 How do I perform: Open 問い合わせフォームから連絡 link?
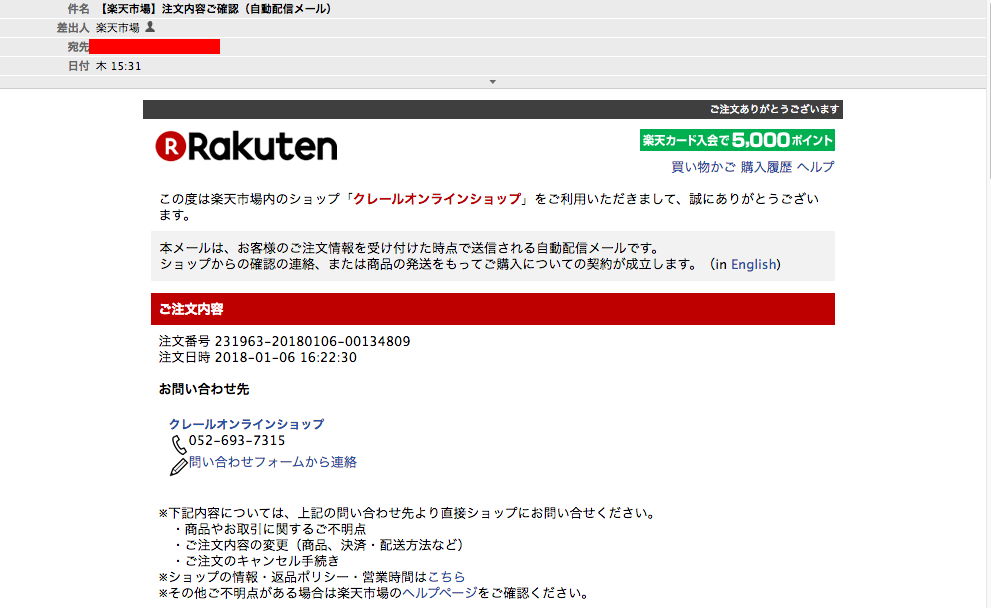pos(273,462)
